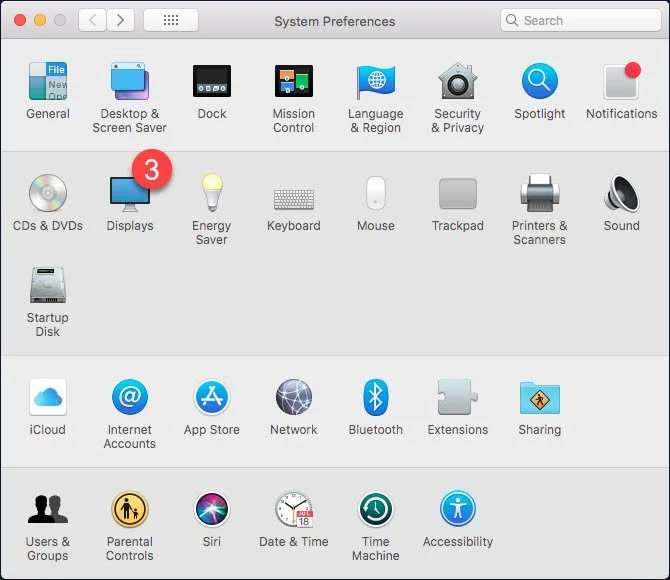670x580 pixels.
Task: Click the magnifying glass in the search field
Action: [511, 20]
